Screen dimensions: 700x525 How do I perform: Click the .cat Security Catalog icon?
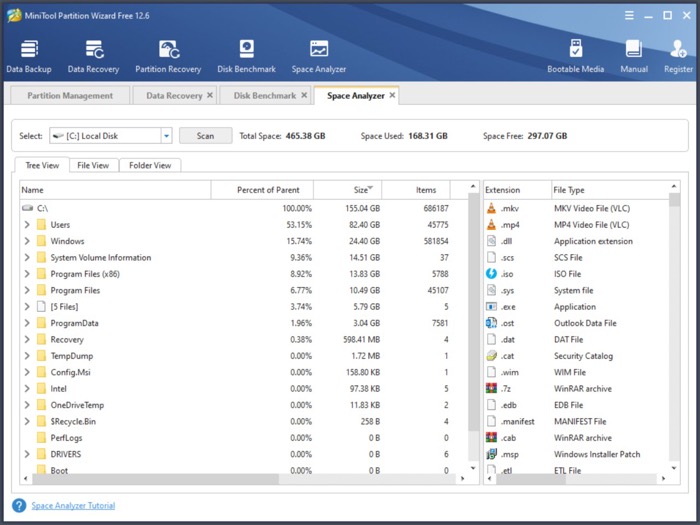492,356
